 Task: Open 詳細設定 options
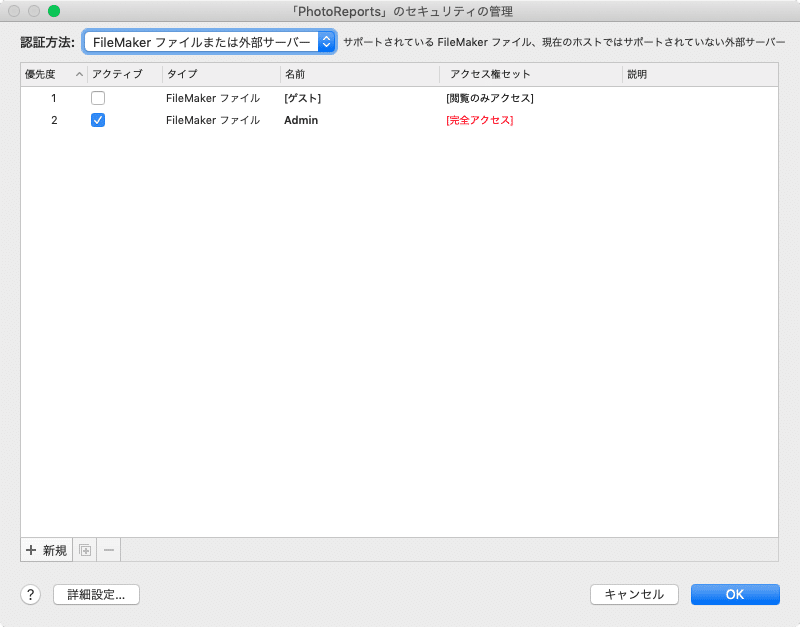[x=95, y=594]
